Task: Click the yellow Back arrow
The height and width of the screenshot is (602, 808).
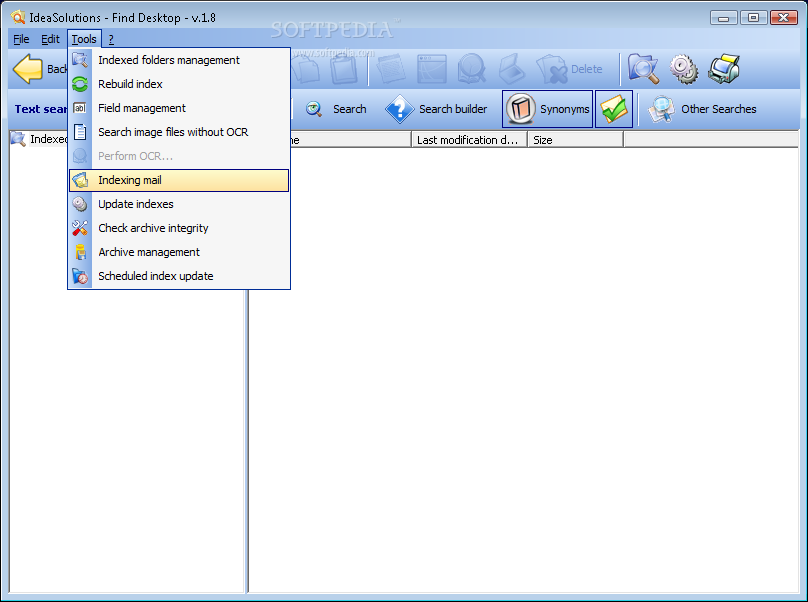Action: coord(28,69)
